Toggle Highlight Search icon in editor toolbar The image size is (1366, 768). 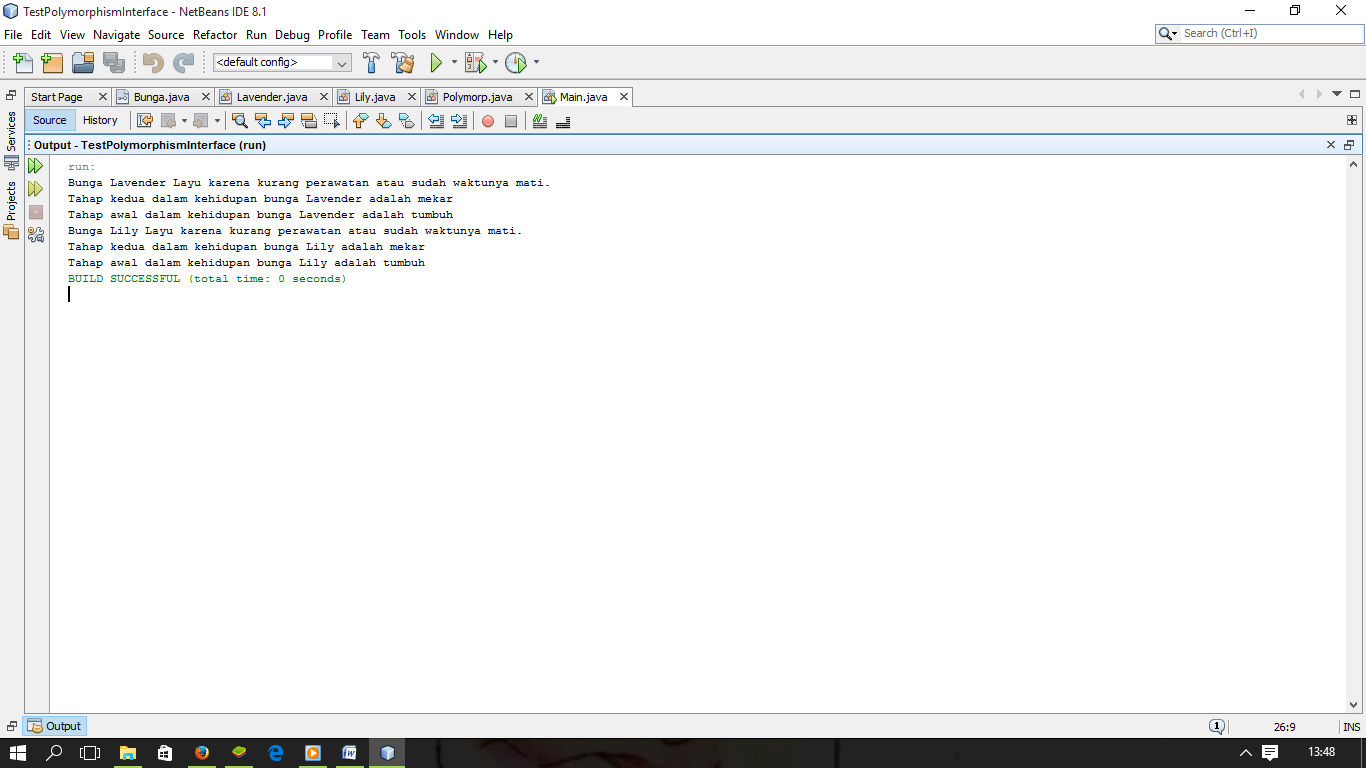309,121
